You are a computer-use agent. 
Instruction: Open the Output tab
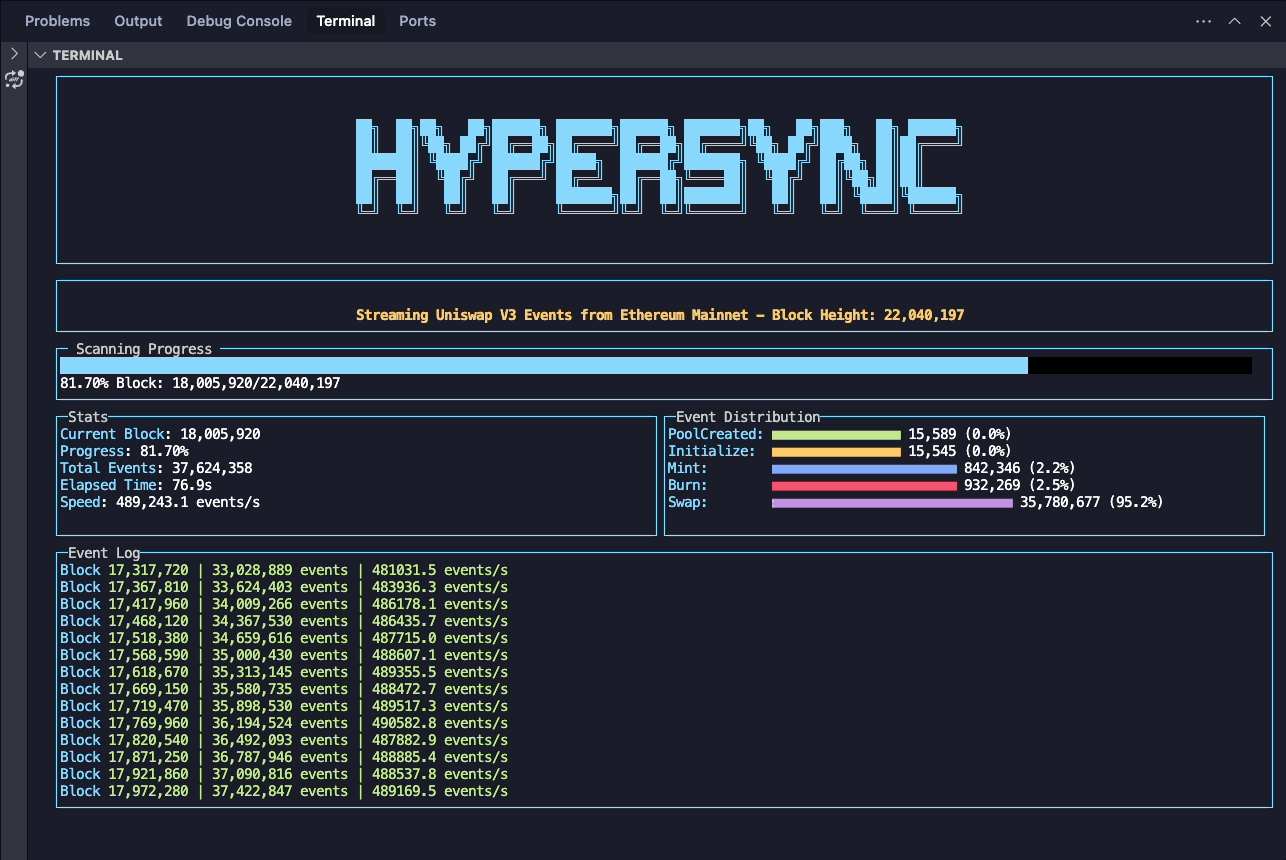coord(137,20)
